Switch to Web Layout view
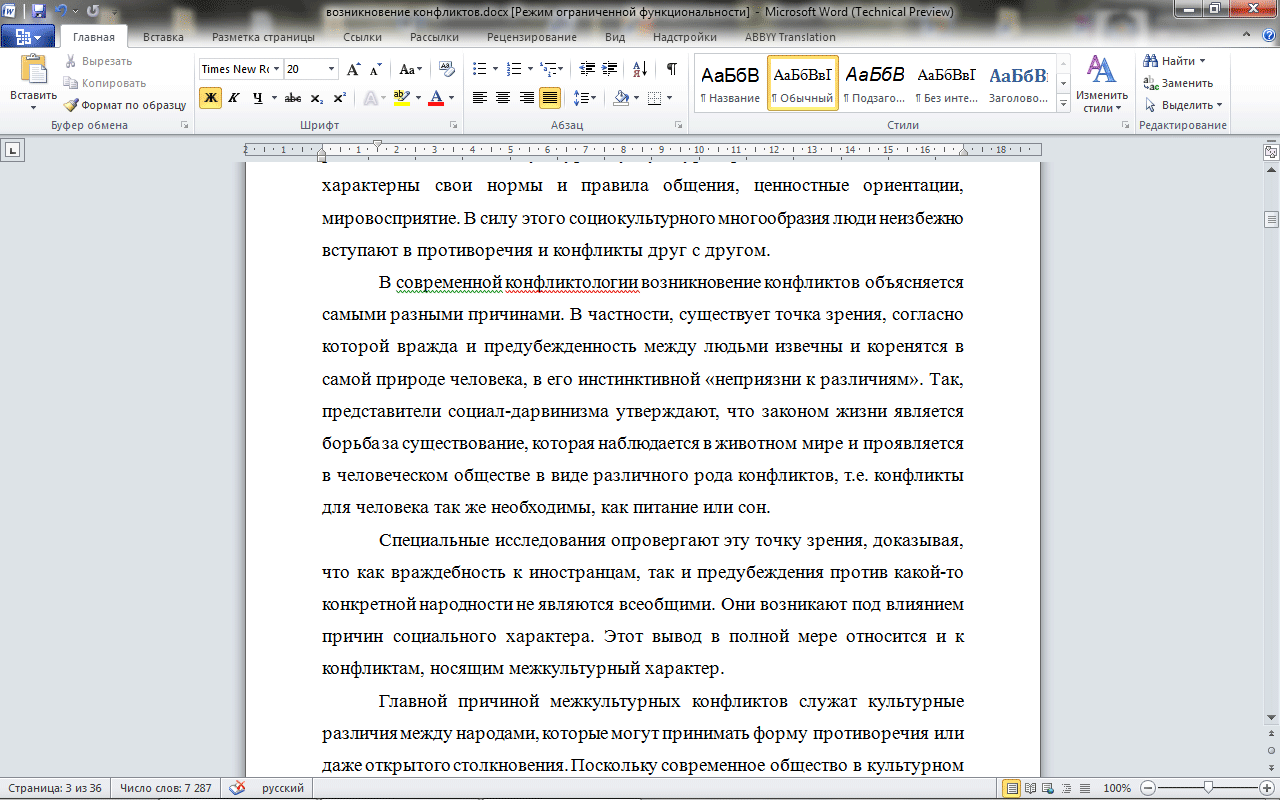Image resolution: width=1280 pixels, height=800 pixels. coord(1049,788)
